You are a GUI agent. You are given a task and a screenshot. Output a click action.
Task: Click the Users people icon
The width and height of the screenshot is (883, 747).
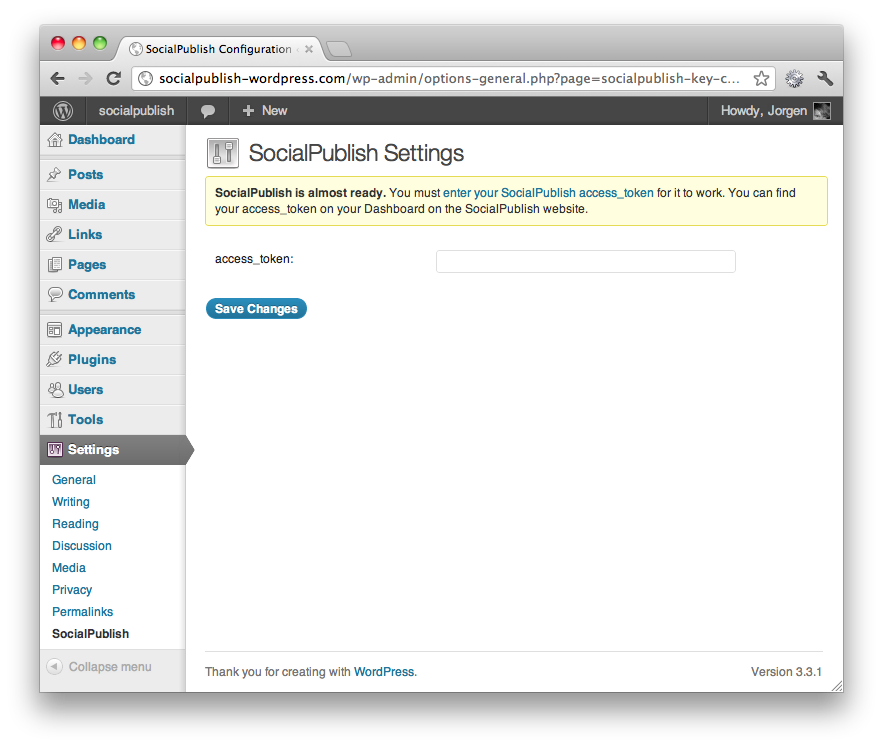[x=55, y=390]
